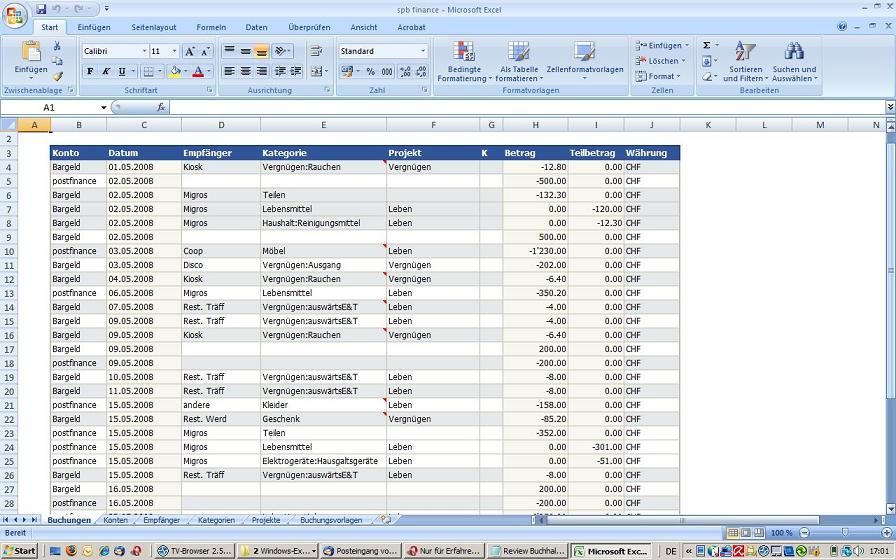The height and width of the screenshot is (560, 896).
Task: Paste with the Einfügen clipboard icon
Action: [x=31, y=51]
